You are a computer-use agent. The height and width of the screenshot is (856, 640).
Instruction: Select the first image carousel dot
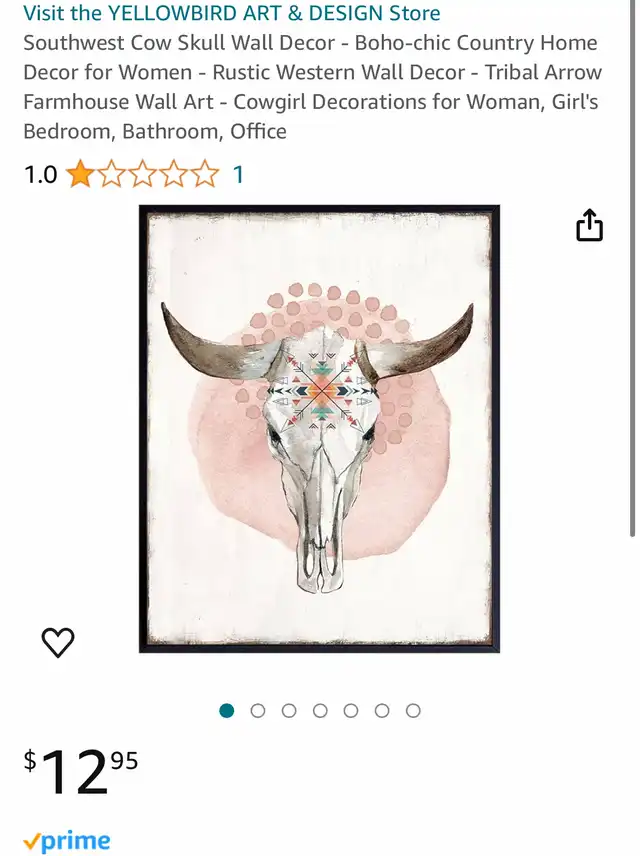227,710
